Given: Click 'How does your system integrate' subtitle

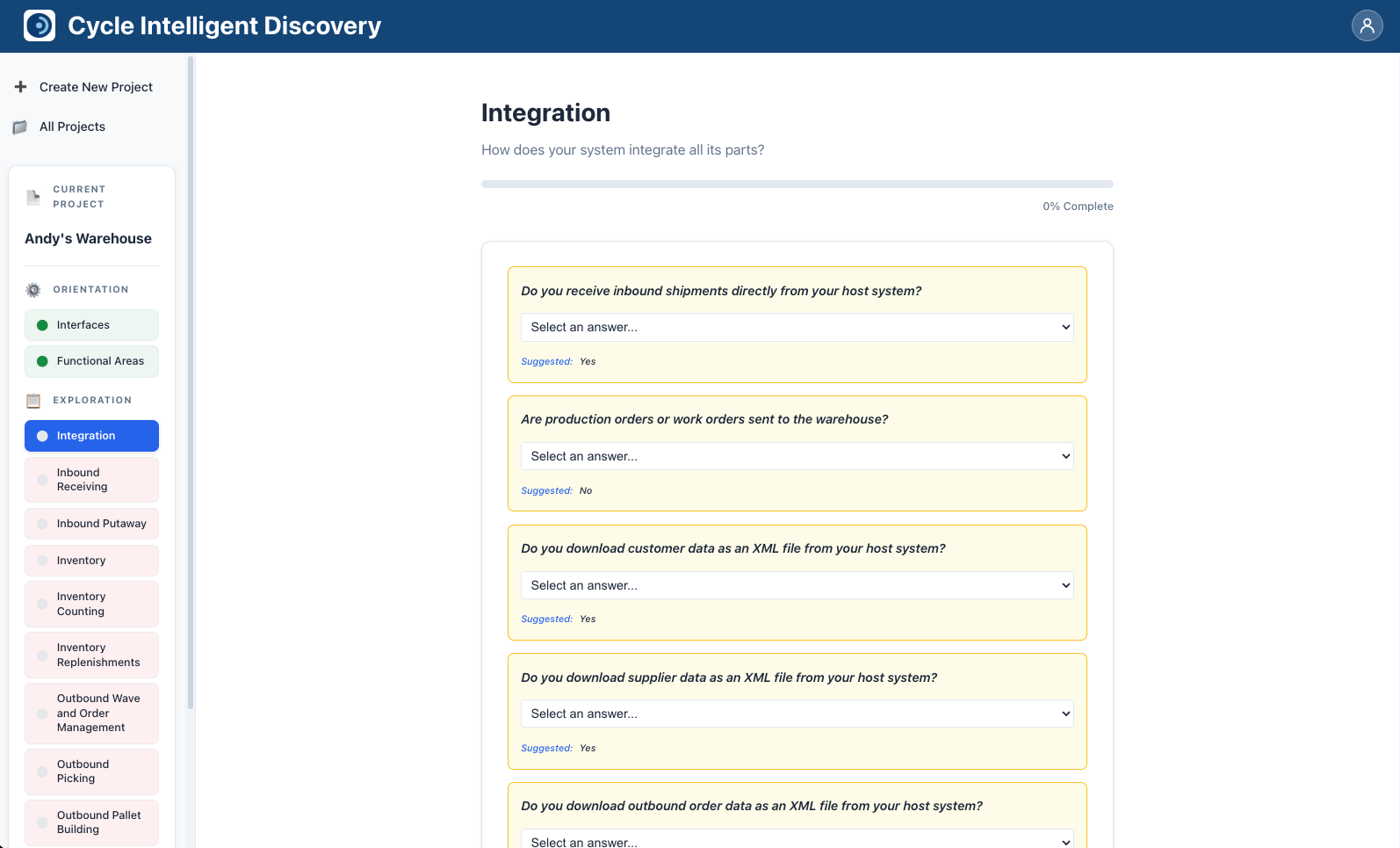Looking at the screenshot, I should (x=623, y=150).
